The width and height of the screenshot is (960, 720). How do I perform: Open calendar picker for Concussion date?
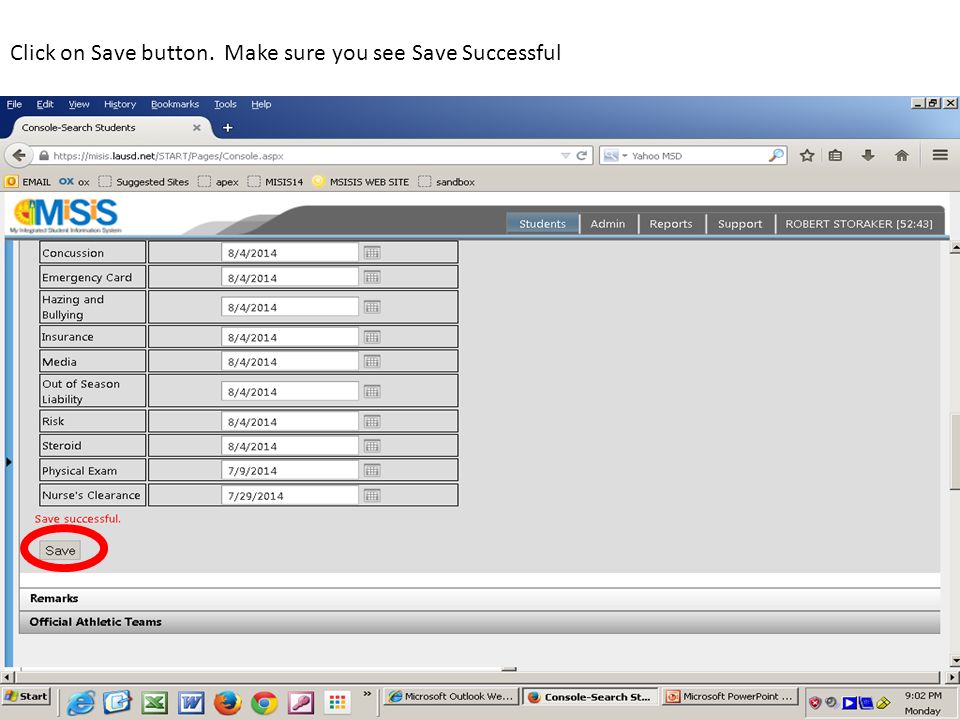pyautogui.click(x=372, y=252)
